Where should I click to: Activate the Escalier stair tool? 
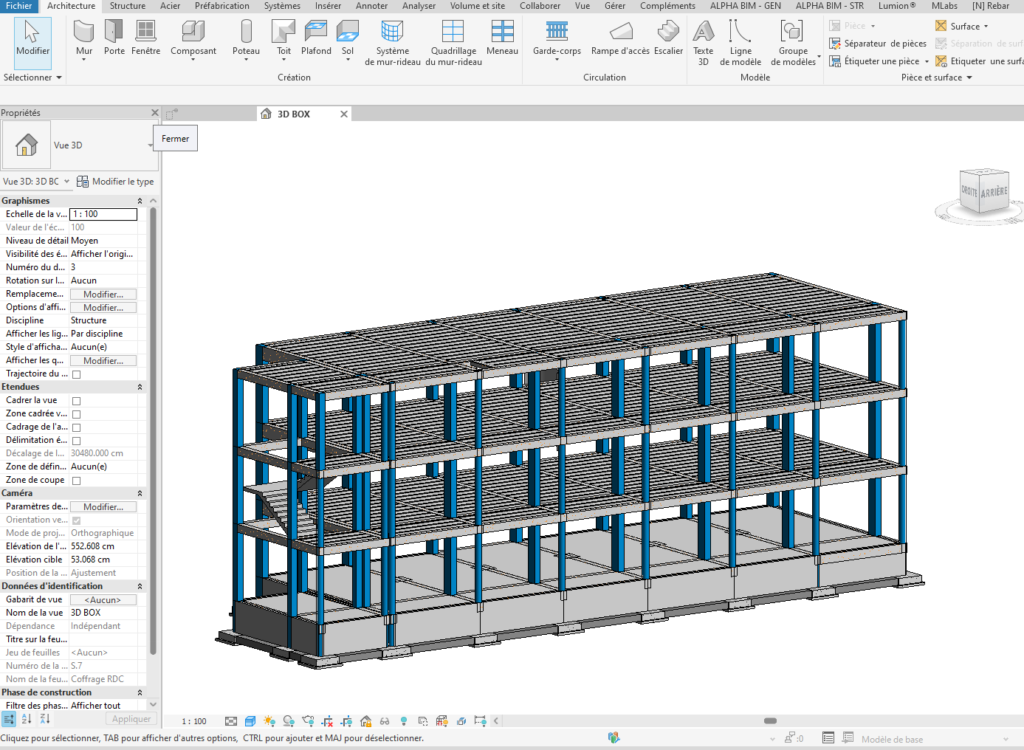click(668, 38)
